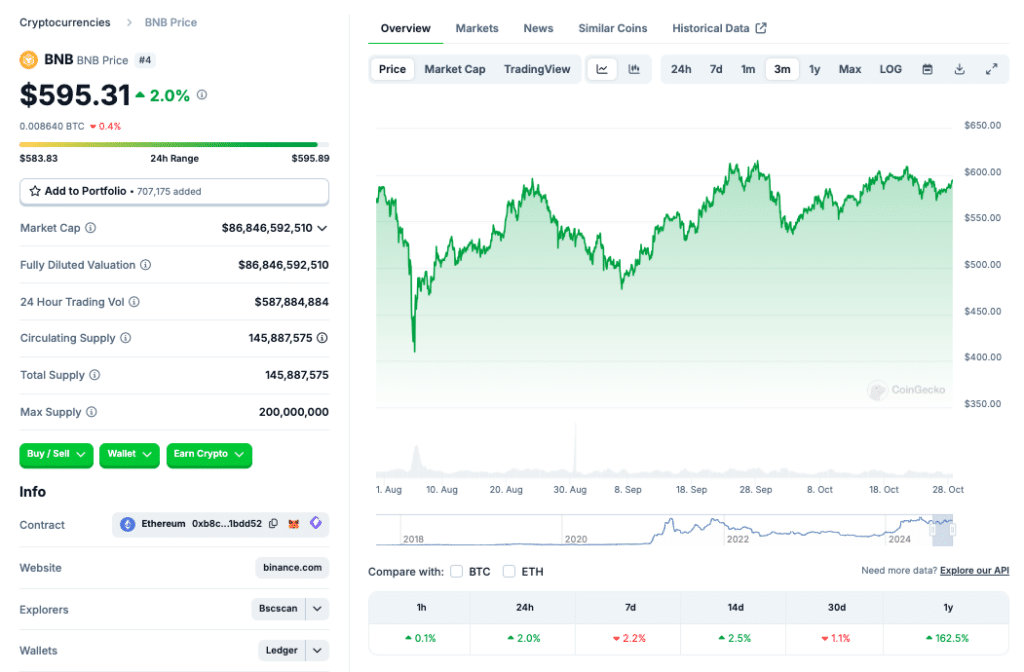Open the Total Supply info icon

pyautogui.click(x=95, y=375)
